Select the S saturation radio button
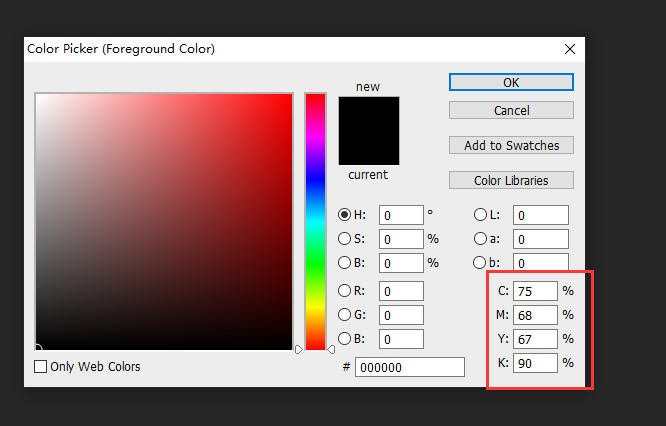Image resolution: width=666 pixels, height=426 pixels. 345,239
